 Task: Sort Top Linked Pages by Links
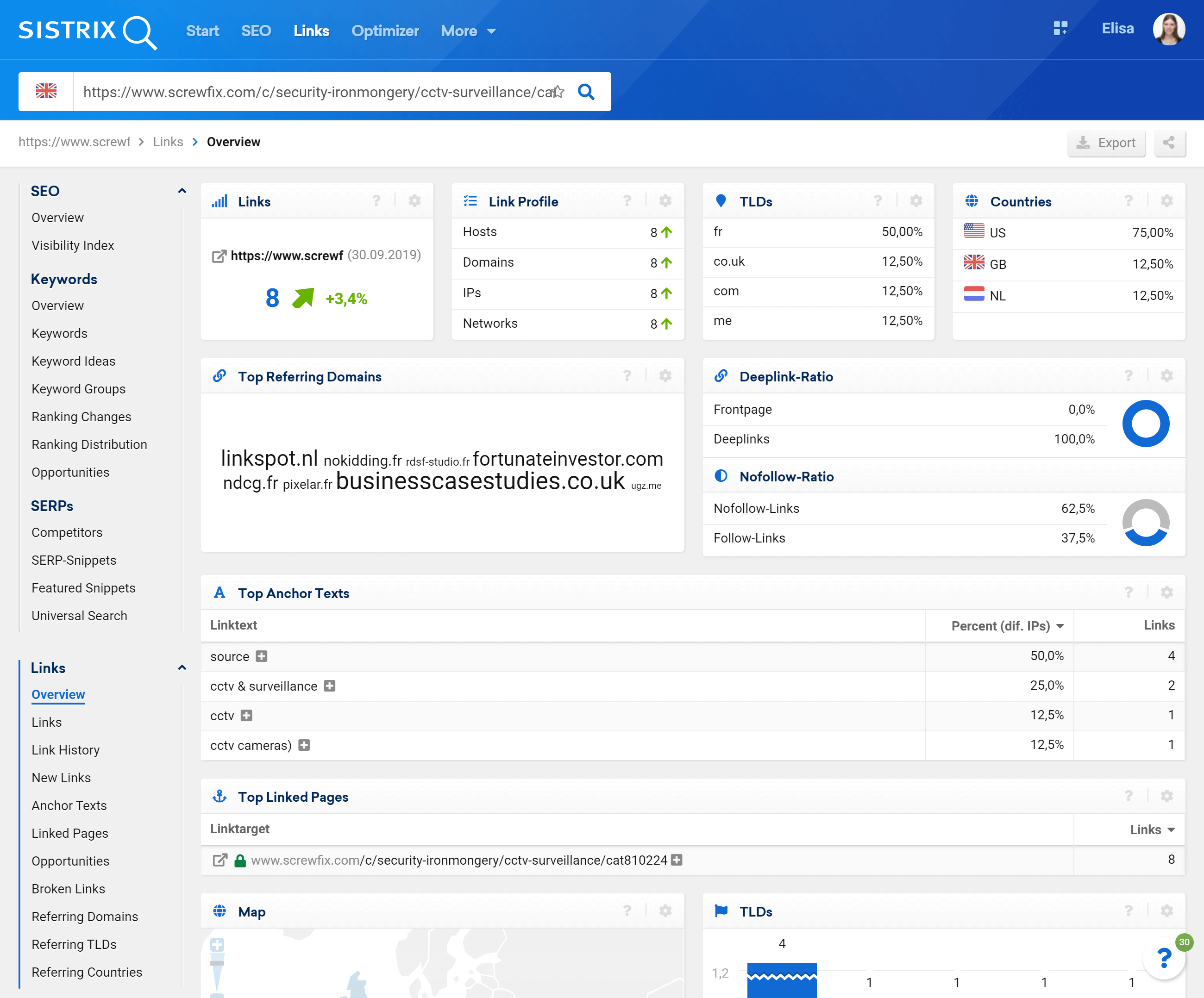[1153, 830]
